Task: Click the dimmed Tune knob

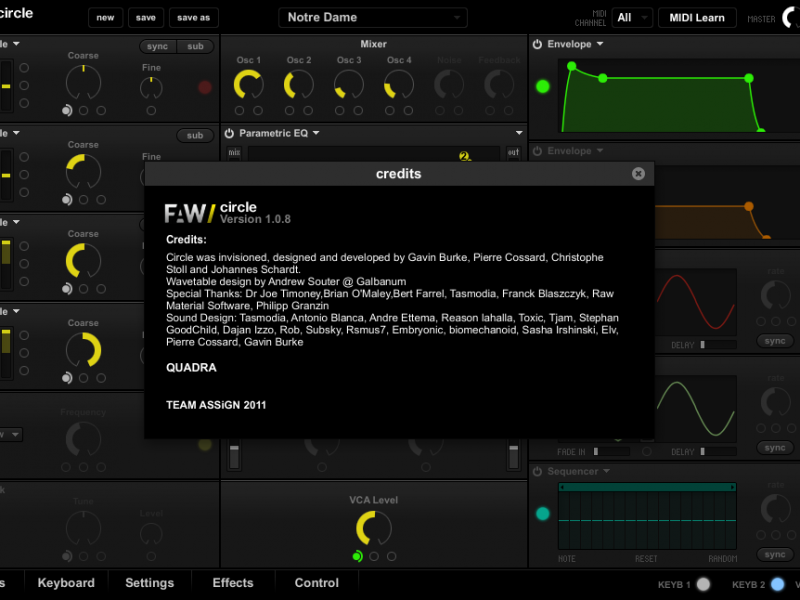Action: (x=83, y=529)
